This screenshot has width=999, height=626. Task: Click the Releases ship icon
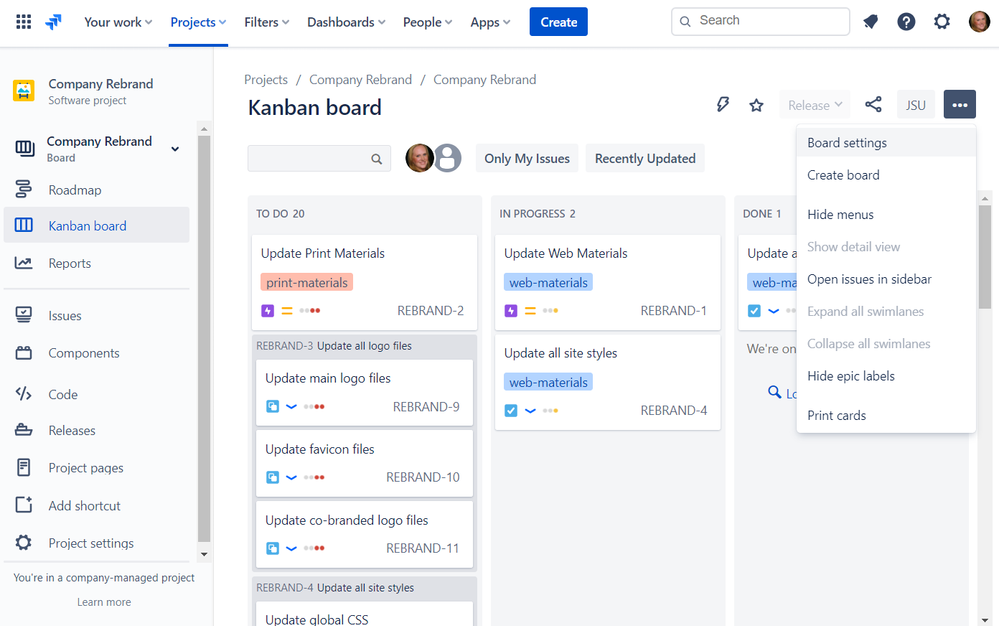(24, 430)
